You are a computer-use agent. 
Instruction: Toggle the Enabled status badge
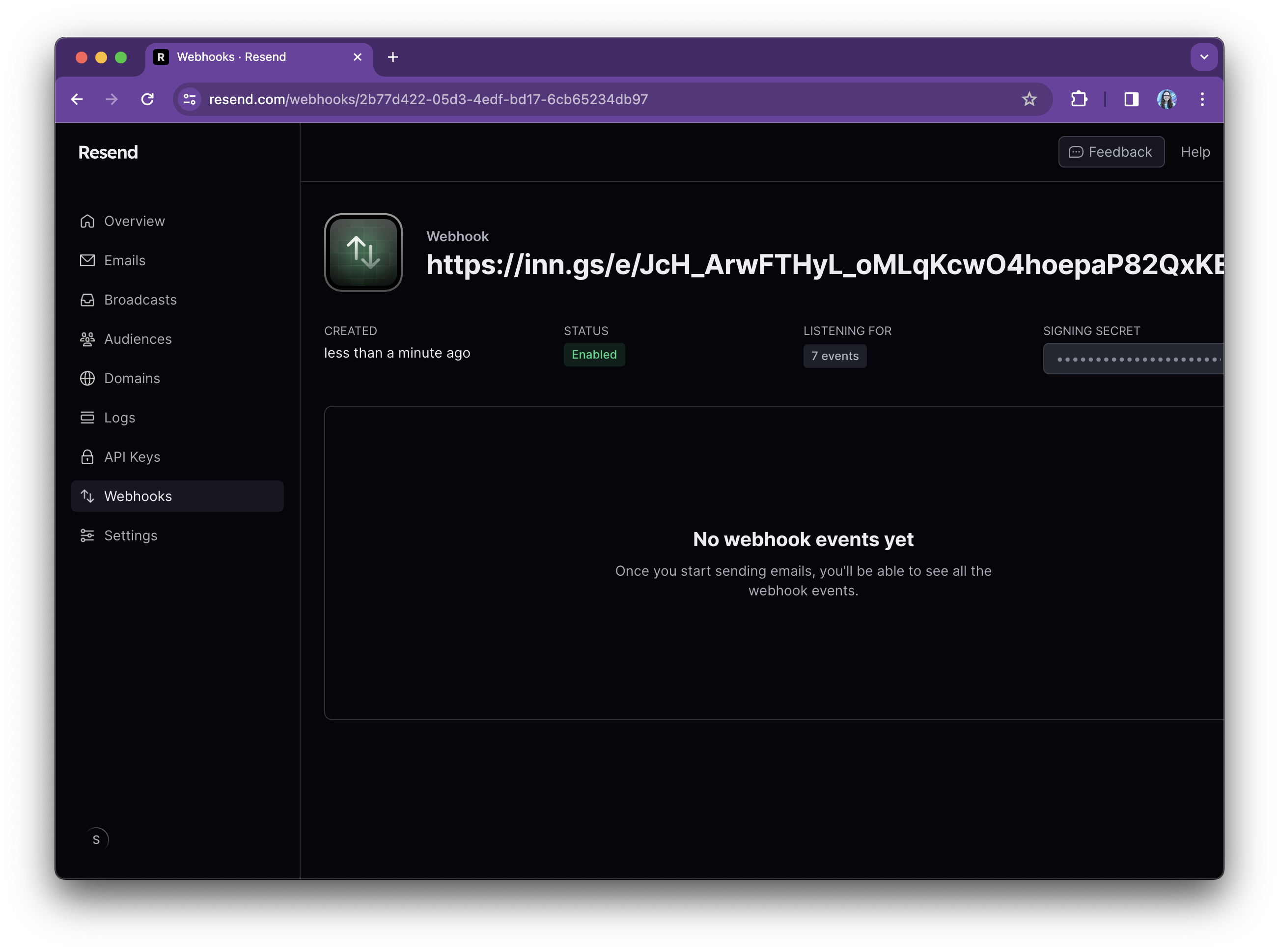tap(593, 354)
